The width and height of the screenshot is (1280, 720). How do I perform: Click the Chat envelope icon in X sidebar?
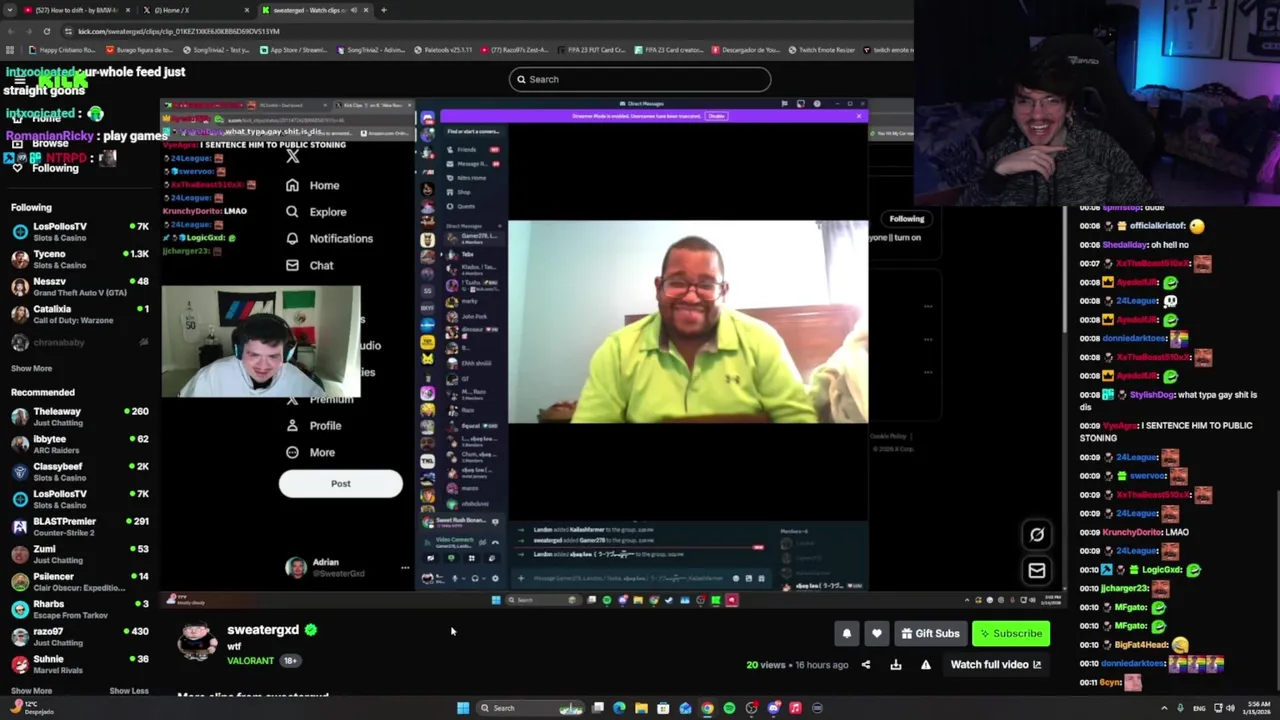pyautogui.click(x=292, y=265)
